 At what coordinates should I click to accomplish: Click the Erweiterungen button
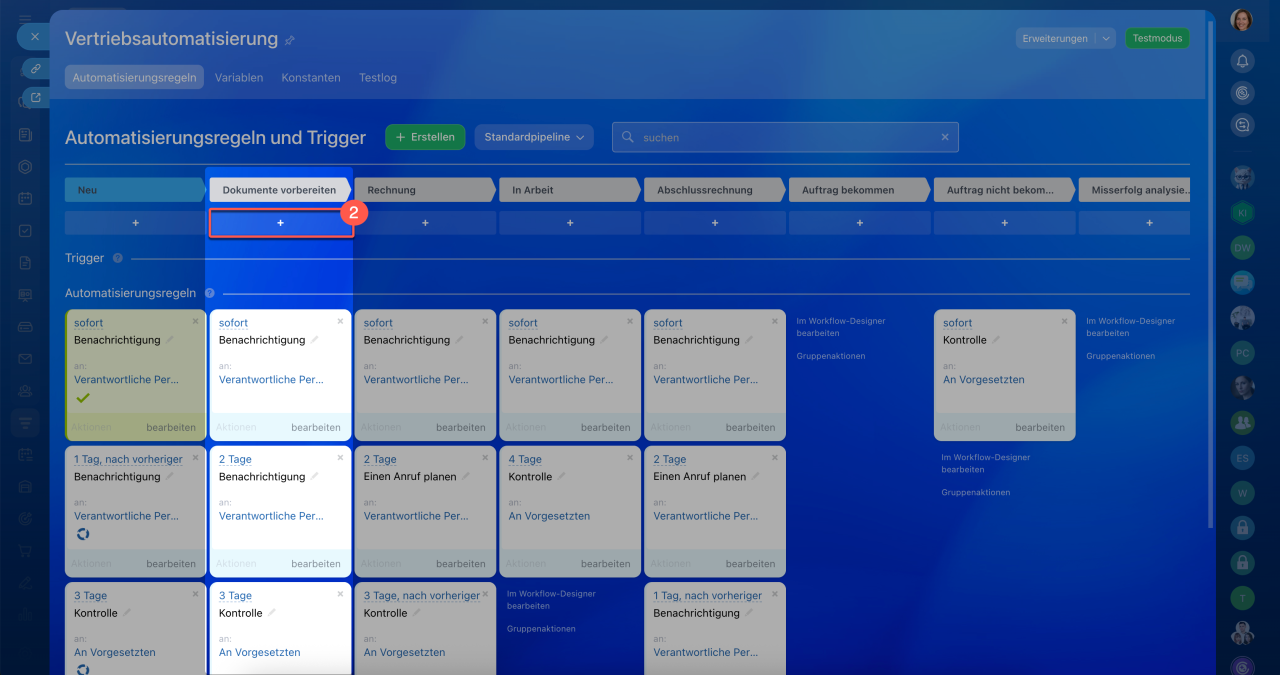tap(1055, 38)
